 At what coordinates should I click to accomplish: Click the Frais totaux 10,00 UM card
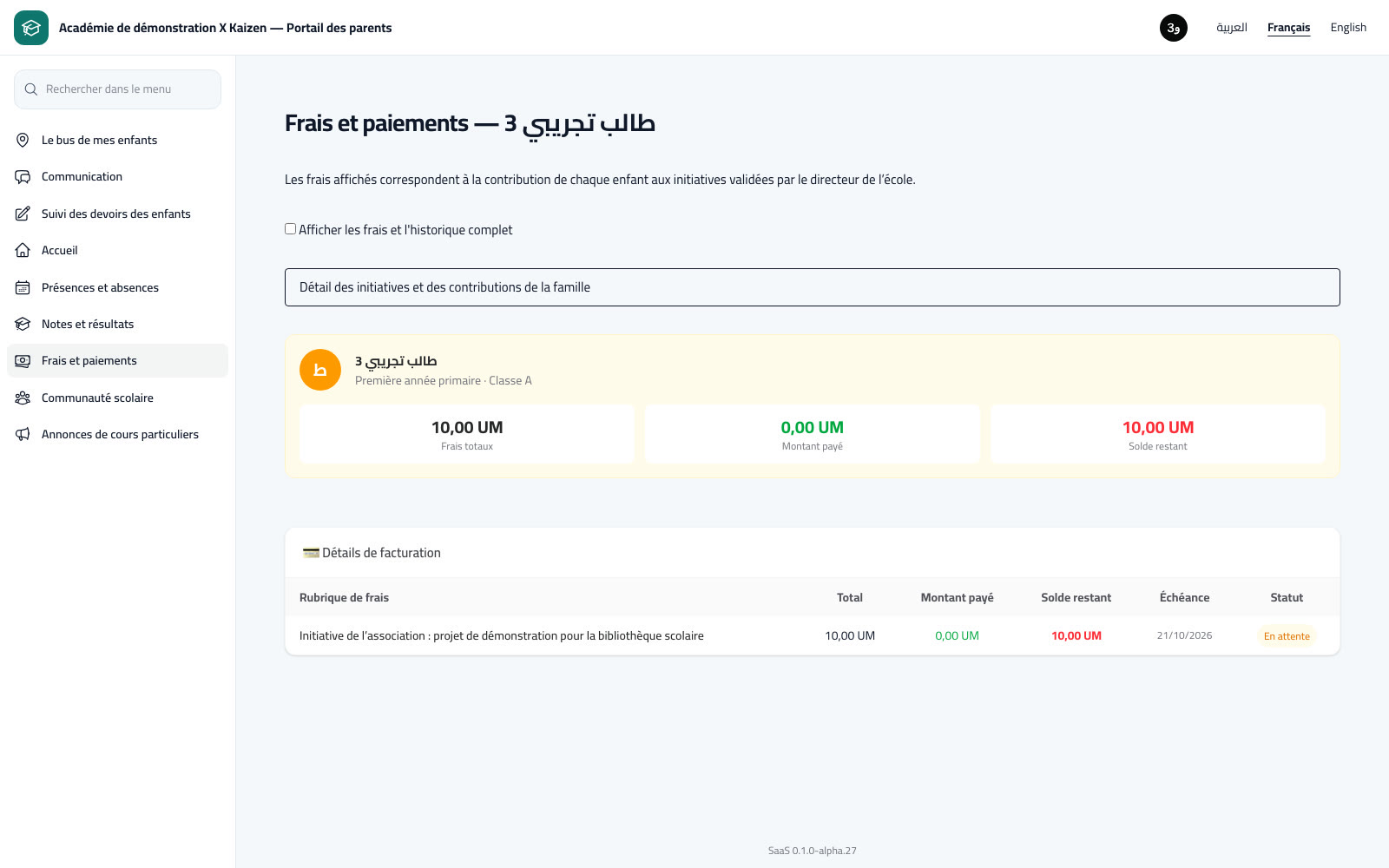click(467, 434)
